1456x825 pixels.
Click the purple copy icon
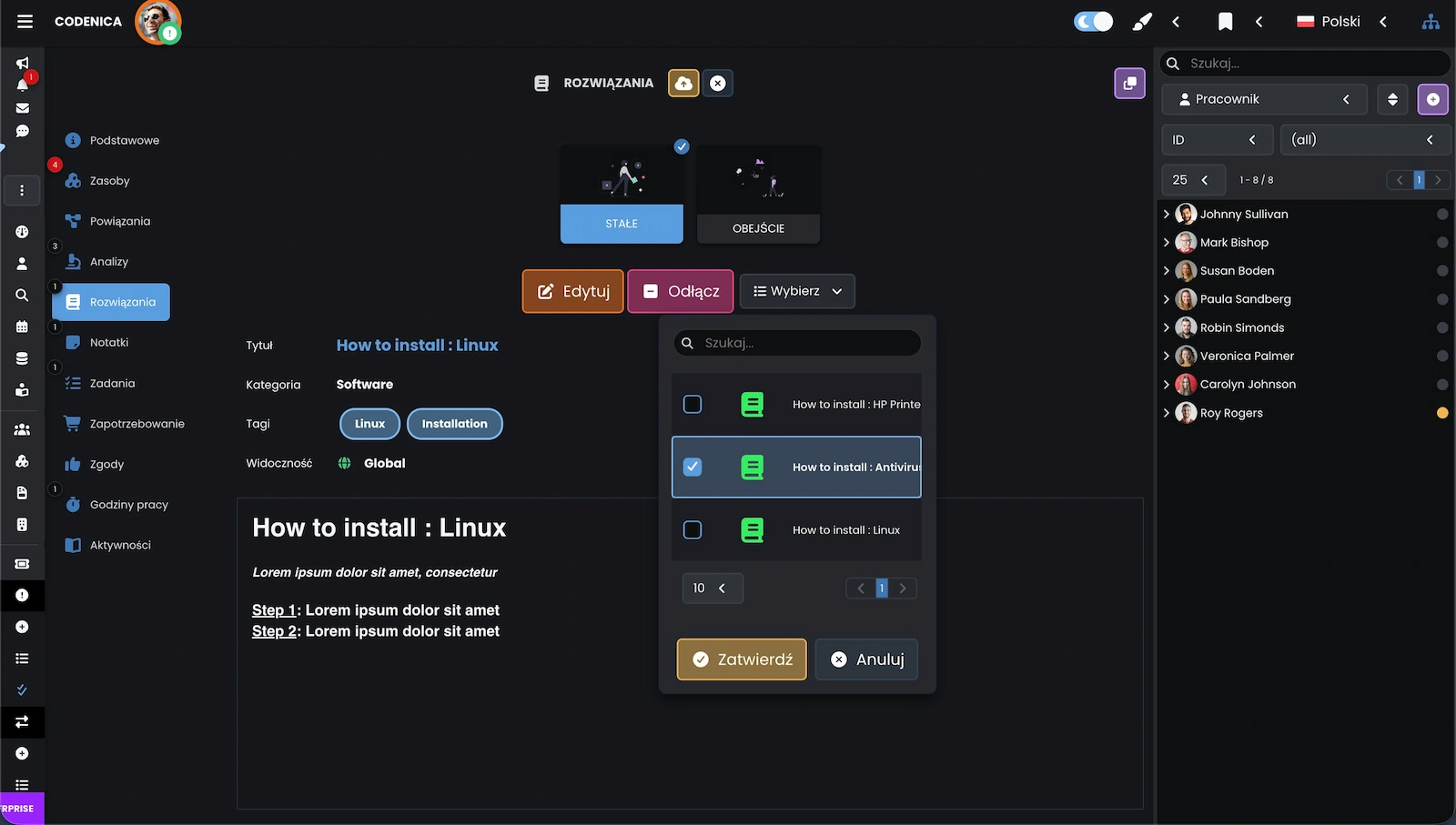click(1129, 84)
